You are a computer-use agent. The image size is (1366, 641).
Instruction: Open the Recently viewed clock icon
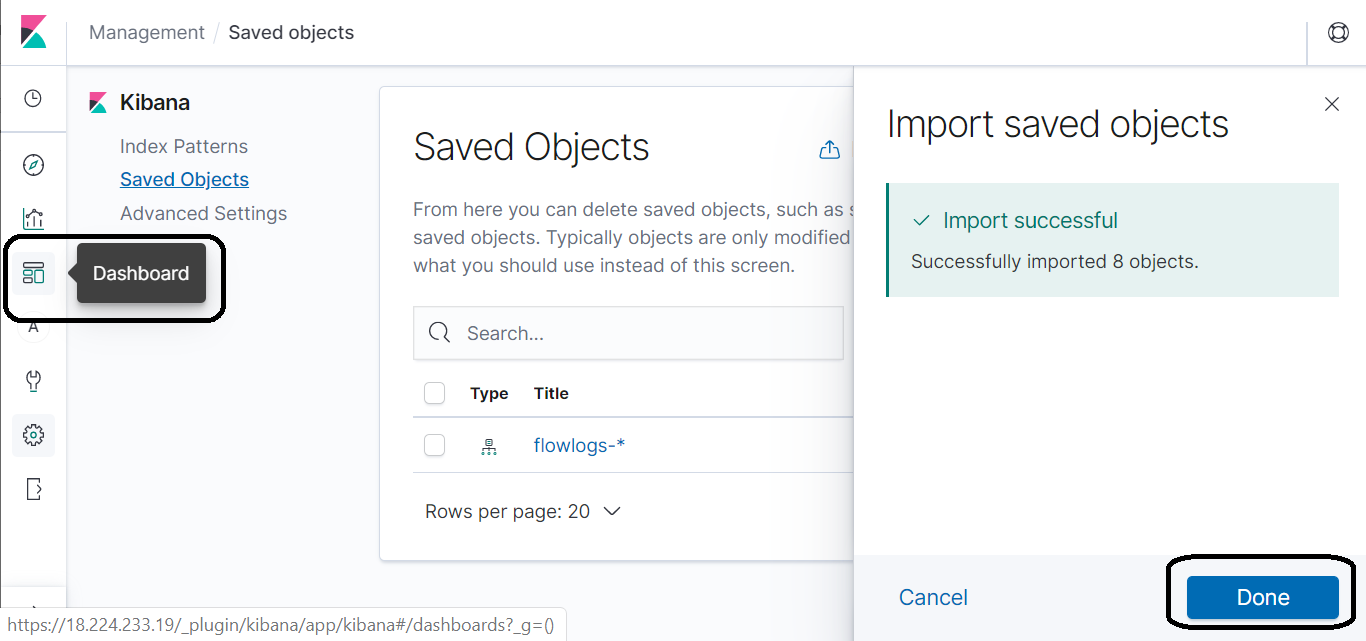click(x=33, y=98)
